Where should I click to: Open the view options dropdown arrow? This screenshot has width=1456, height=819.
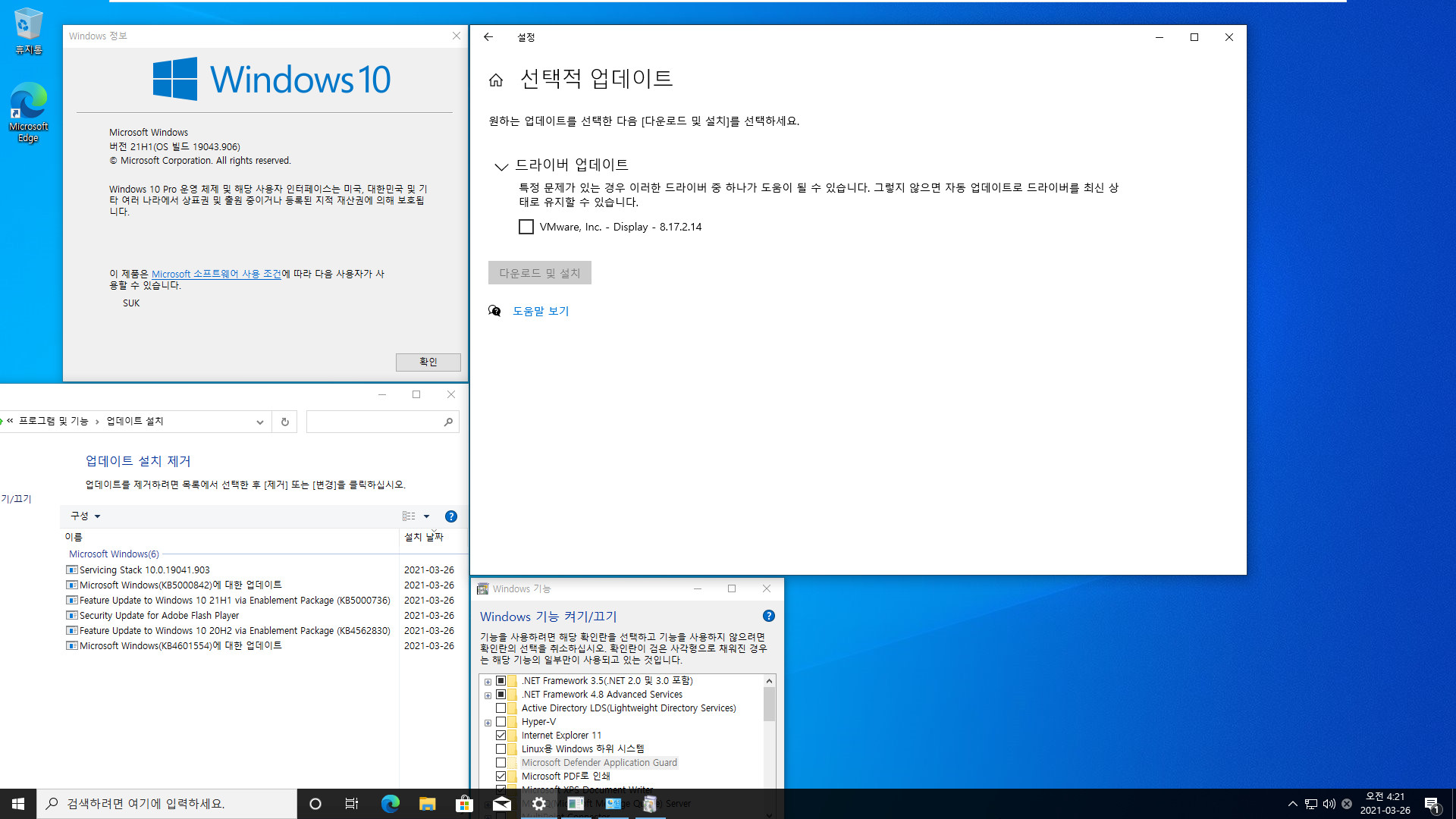click(x=426, y=516)
